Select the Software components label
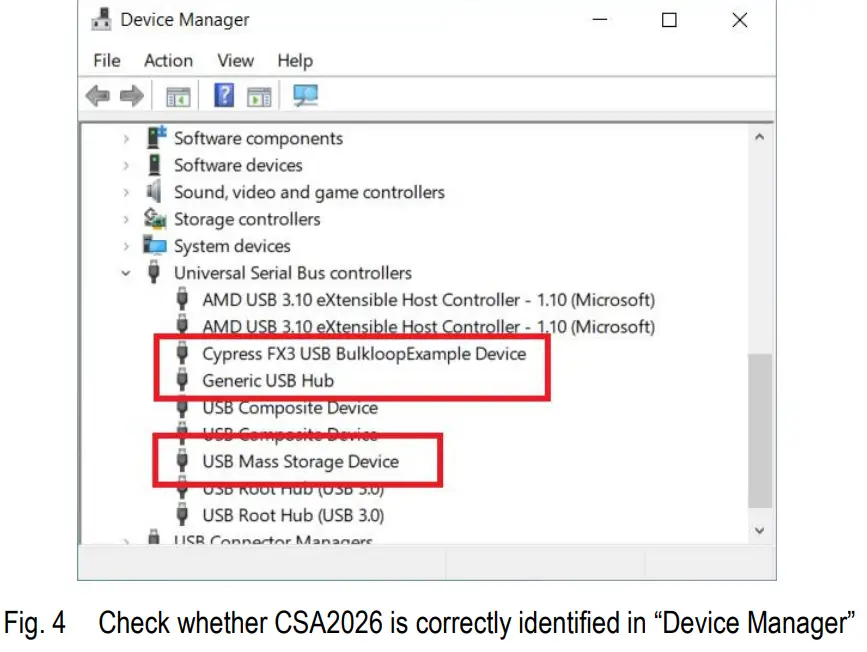The image size is (867, 652). click(x=258, y=138)
